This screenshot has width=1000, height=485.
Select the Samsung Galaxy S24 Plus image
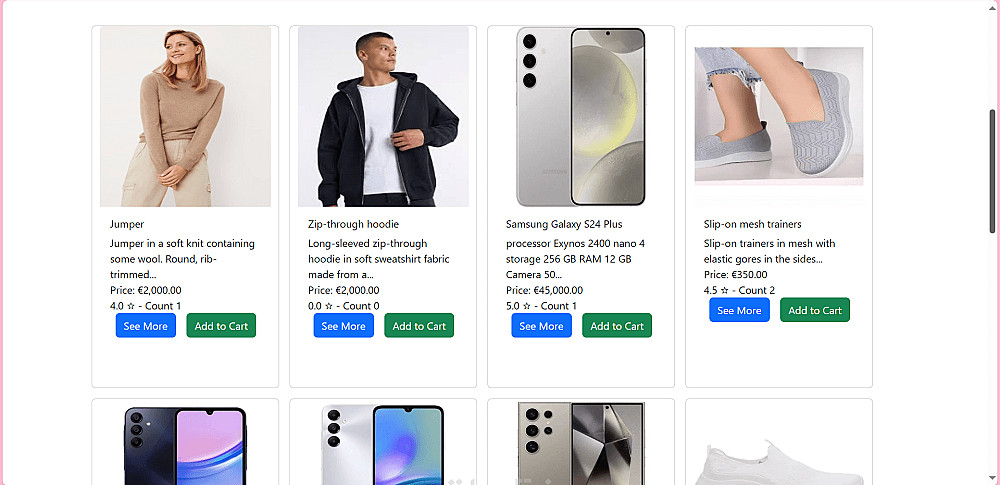(581, 116)
